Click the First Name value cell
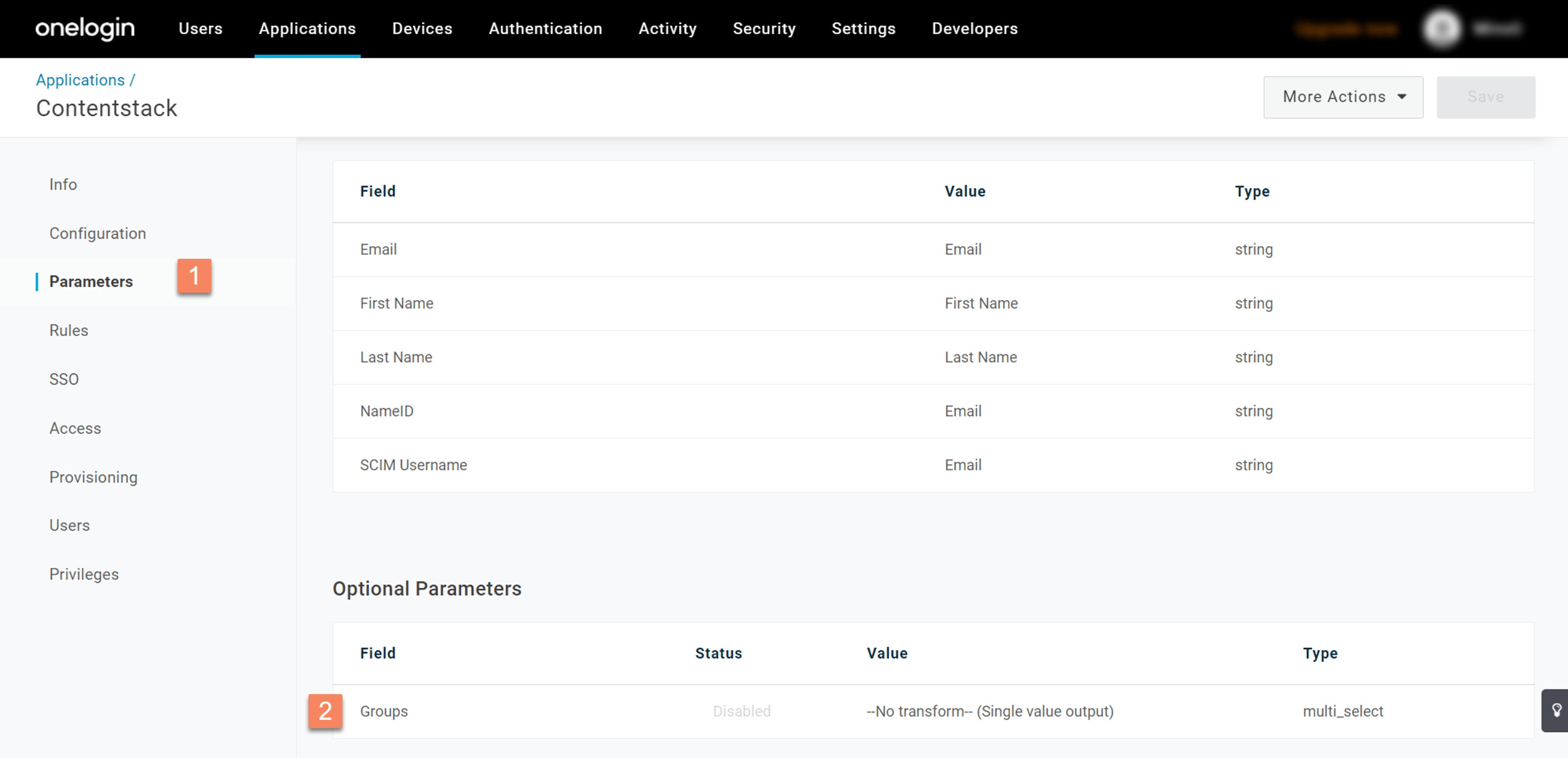Screen dimensions: 1568x758 pos(981,303)
